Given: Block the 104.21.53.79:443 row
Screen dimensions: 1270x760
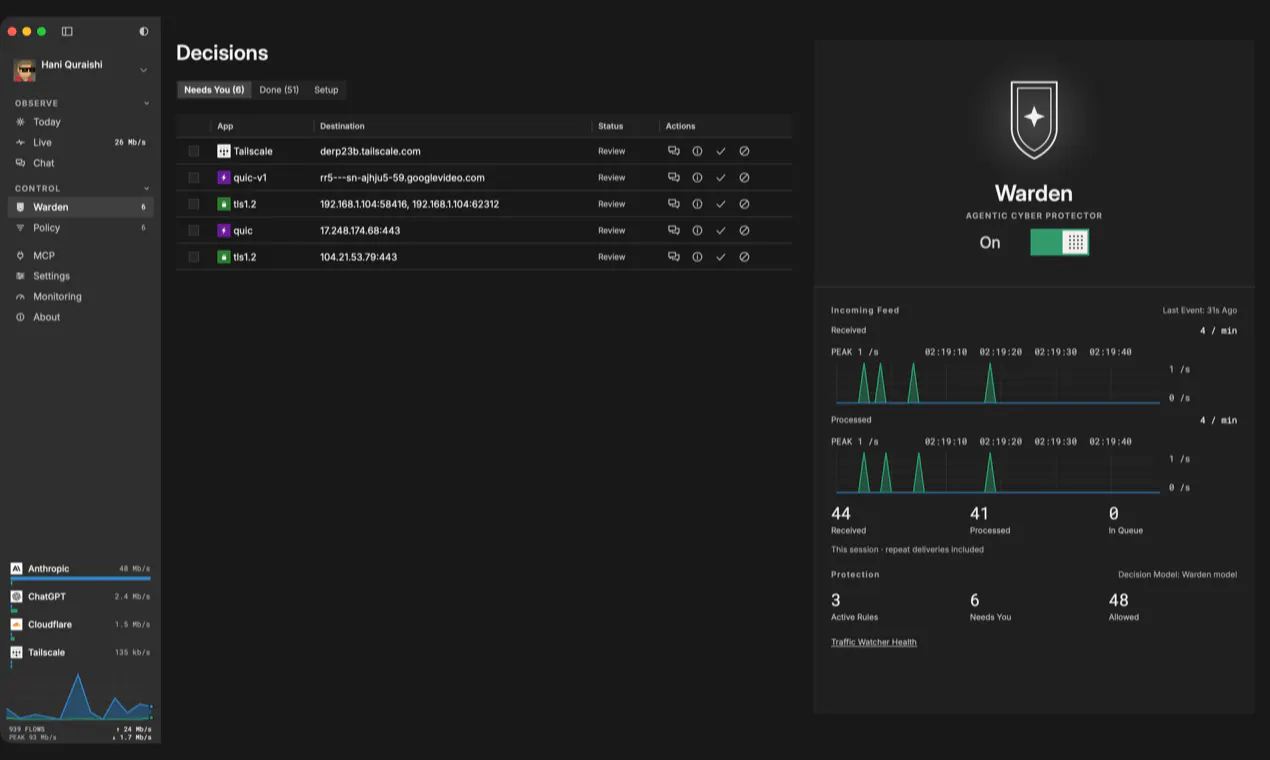Looking at the screenshot, I should [x=744, y=257].
